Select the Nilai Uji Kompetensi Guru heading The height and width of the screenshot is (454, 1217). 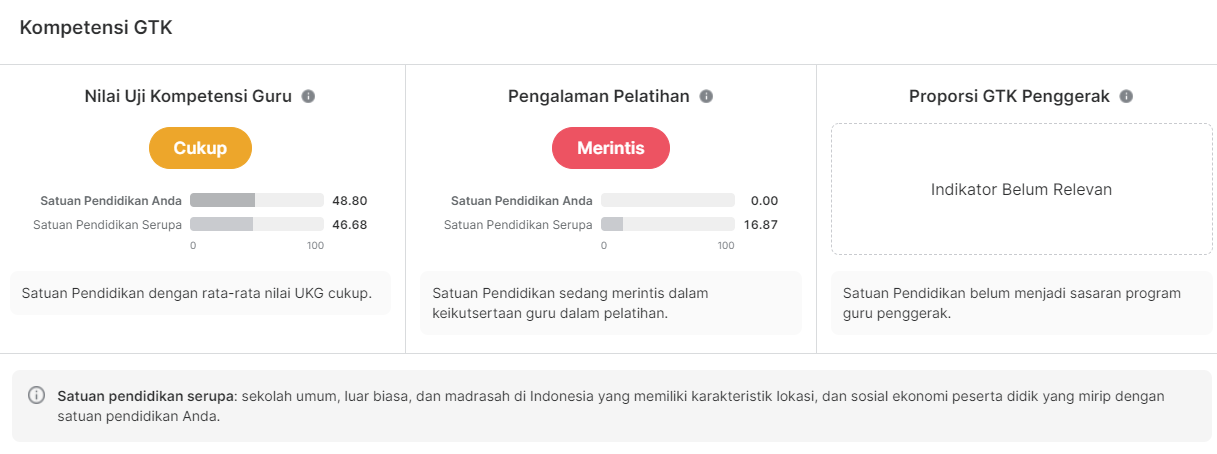click(x=188, y=97)
